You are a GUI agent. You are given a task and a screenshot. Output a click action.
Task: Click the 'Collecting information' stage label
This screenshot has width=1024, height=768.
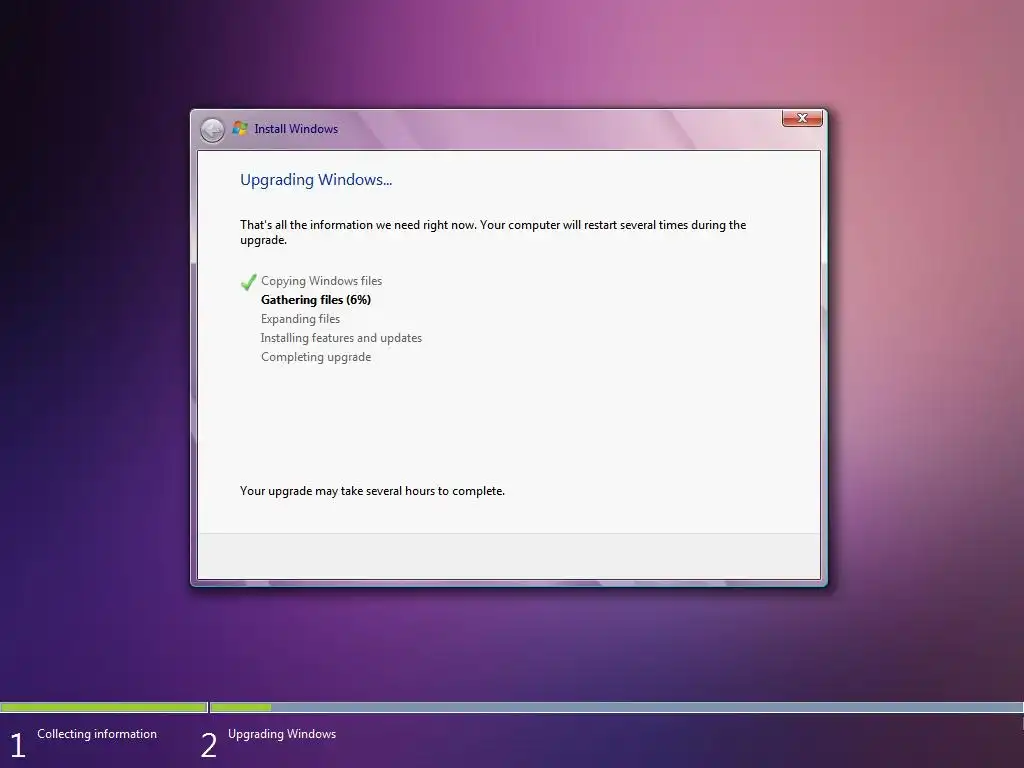pos(97,734)
